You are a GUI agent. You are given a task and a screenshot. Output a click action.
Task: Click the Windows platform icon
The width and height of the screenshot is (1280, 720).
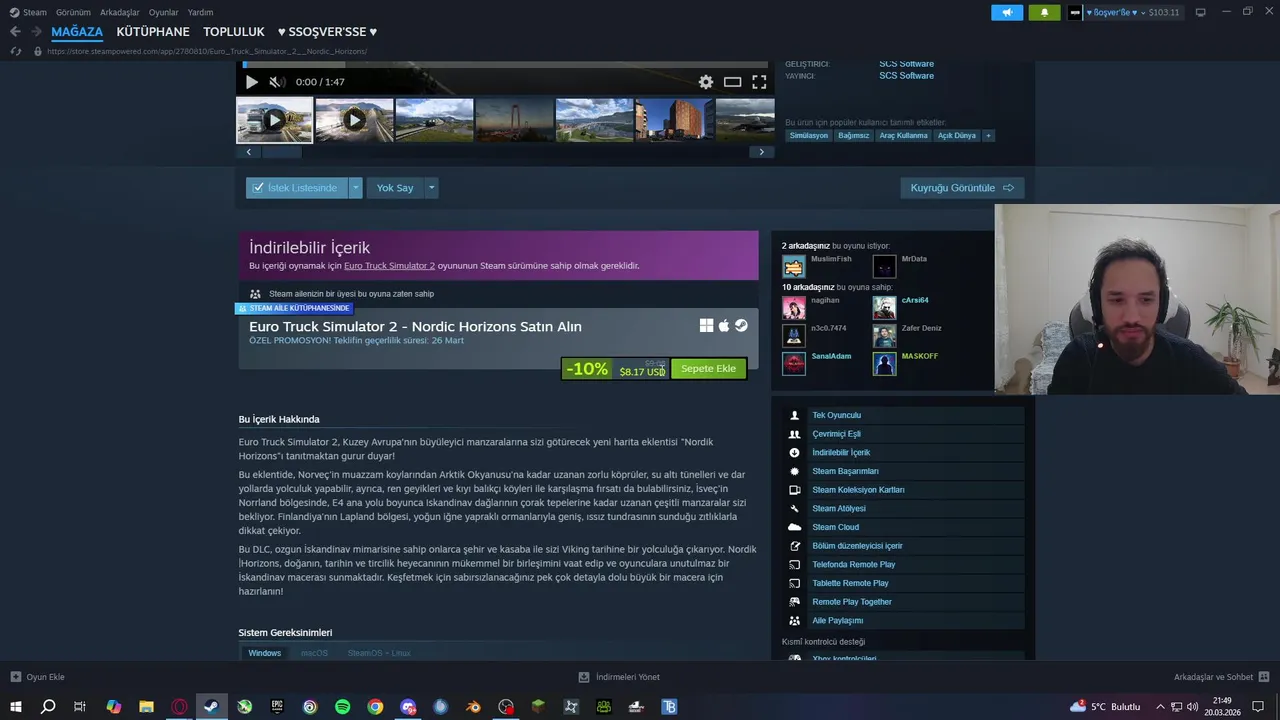pyautogui.click(x=706, y=326)
